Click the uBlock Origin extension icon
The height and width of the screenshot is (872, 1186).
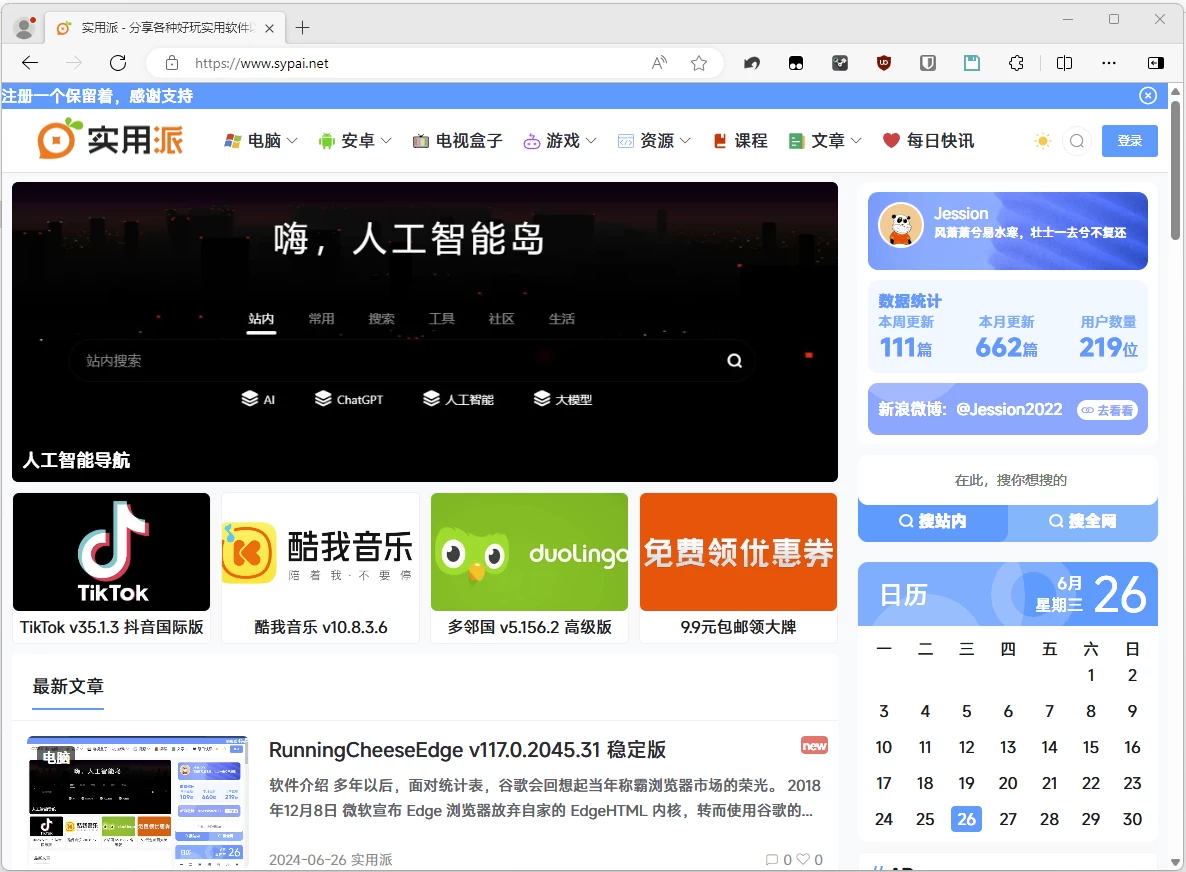tap(884, 63)
